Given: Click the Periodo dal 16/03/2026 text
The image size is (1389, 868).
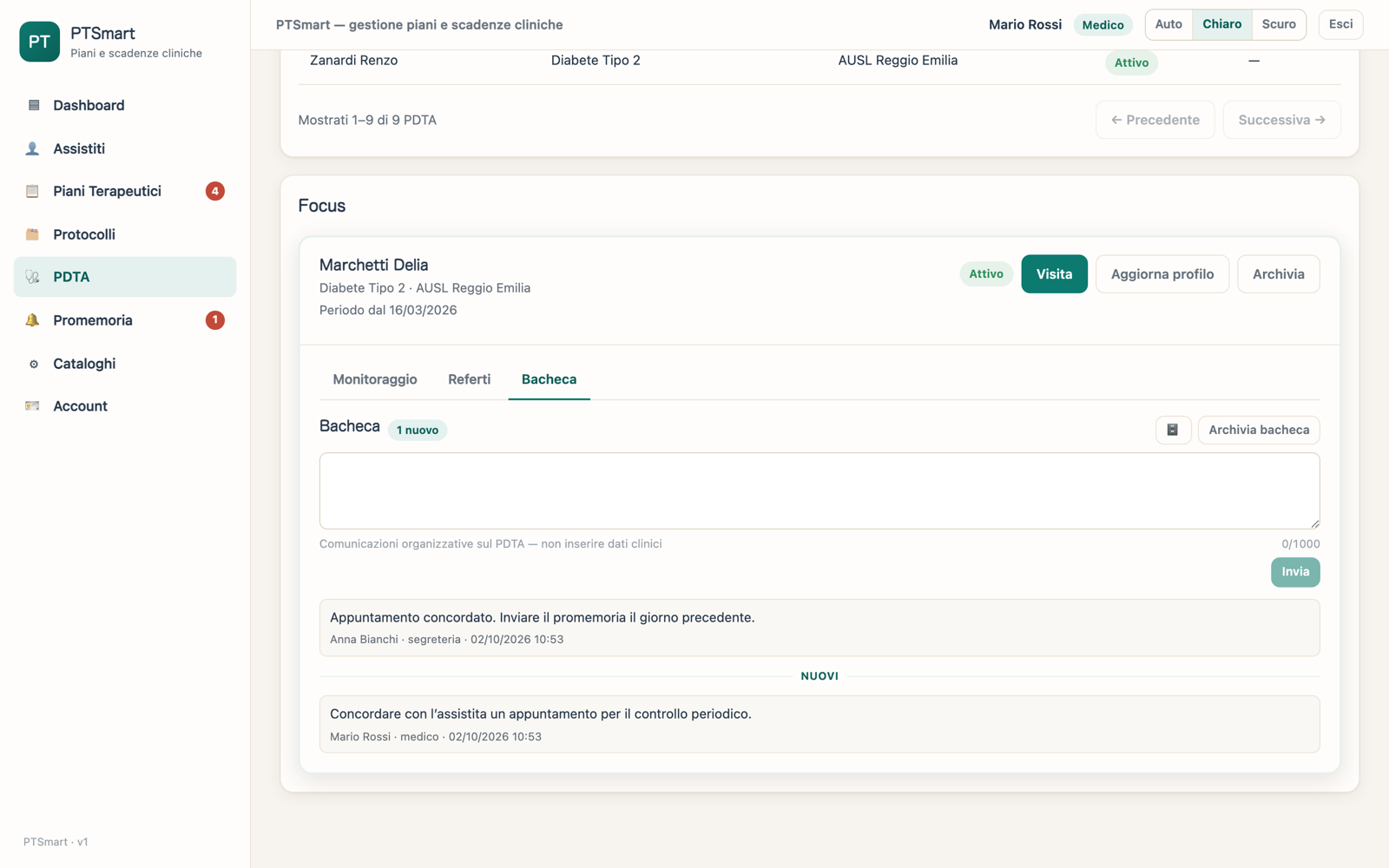Looking at the screenshot, I should click(x=388, y=311).
